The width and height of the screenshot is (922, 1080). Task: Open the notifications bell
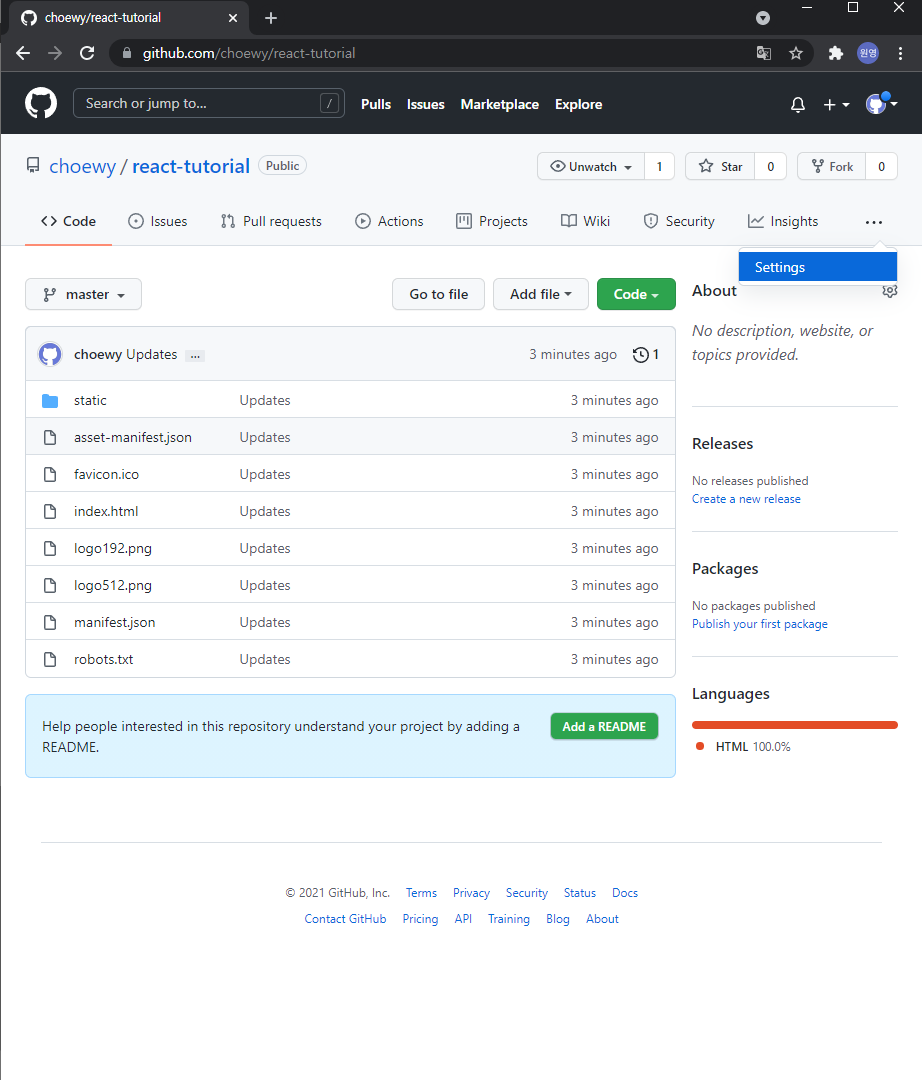click(797, 105)
